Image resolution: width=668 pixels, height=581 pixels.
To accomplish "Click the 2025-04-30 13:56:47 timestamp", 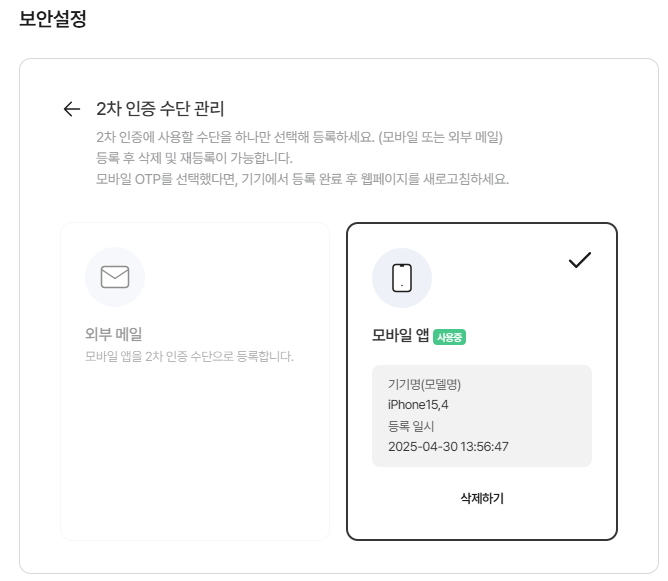I will click(448, 446).
